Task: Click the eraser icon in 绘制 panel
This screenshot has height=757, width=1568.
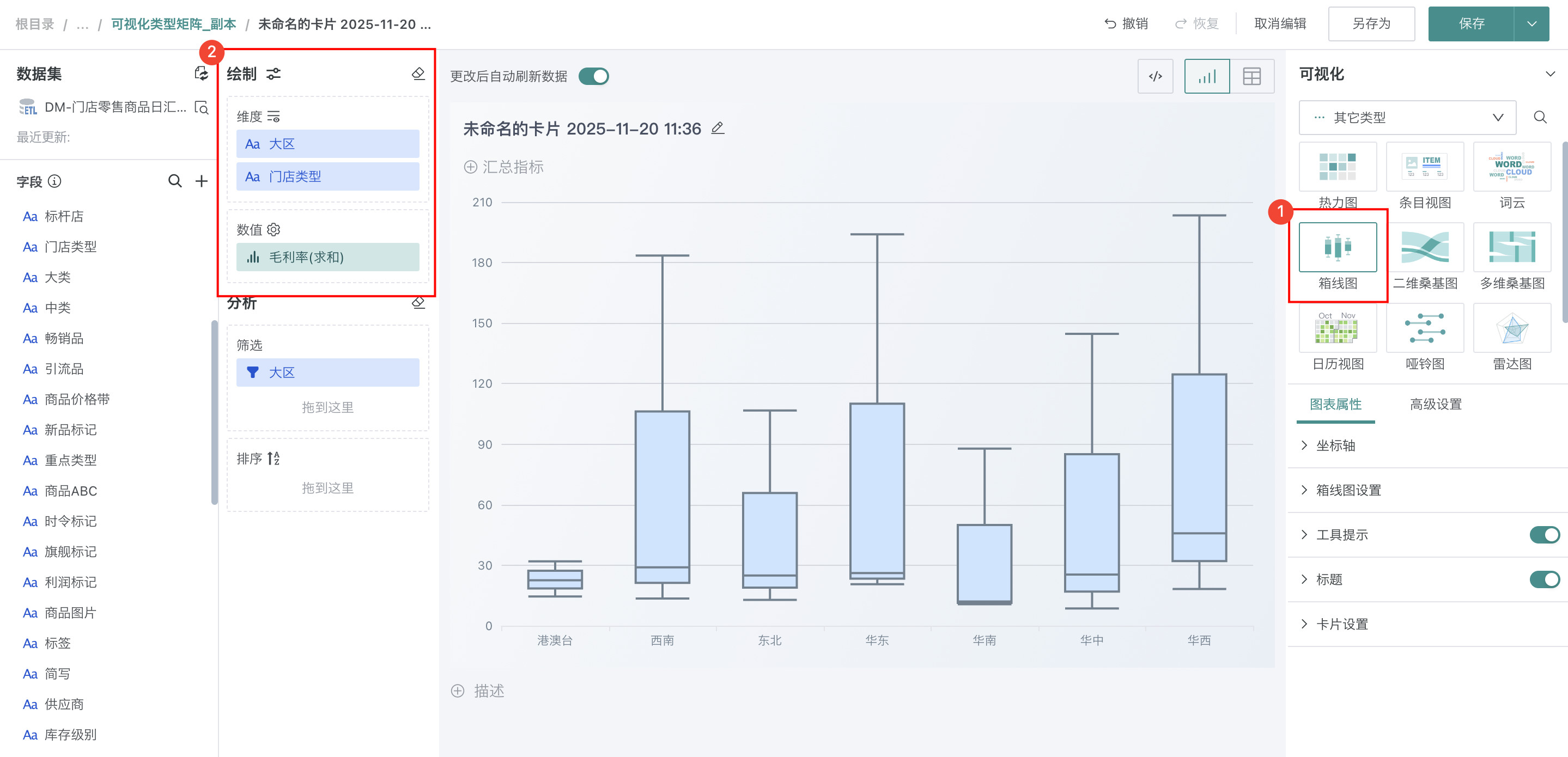Action: 418,74
